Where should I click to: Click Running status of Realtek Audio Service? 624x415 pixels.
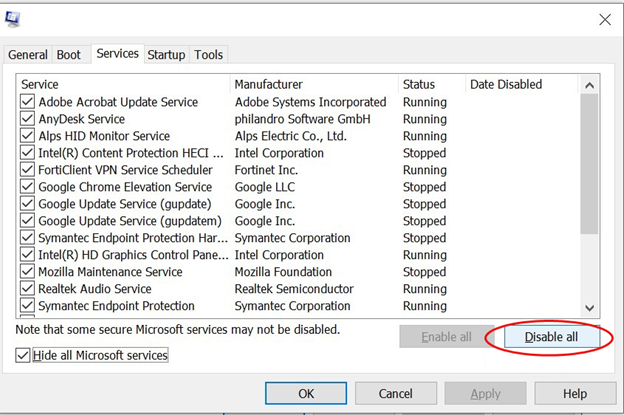[425, 289]
